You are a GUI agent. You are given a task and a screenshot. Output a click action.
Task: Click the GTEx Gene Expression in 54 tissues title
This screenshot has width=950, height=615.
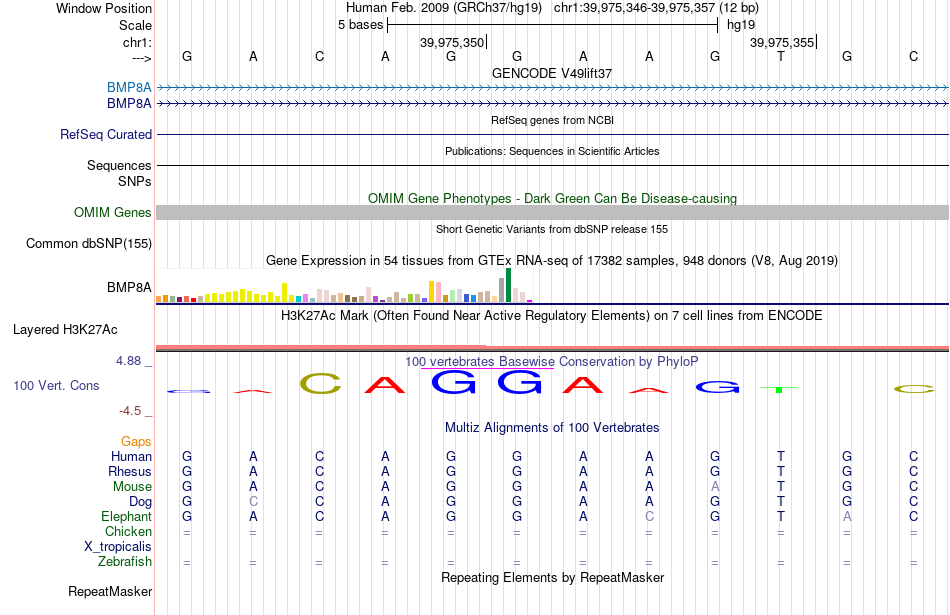(x=552, y=261)
